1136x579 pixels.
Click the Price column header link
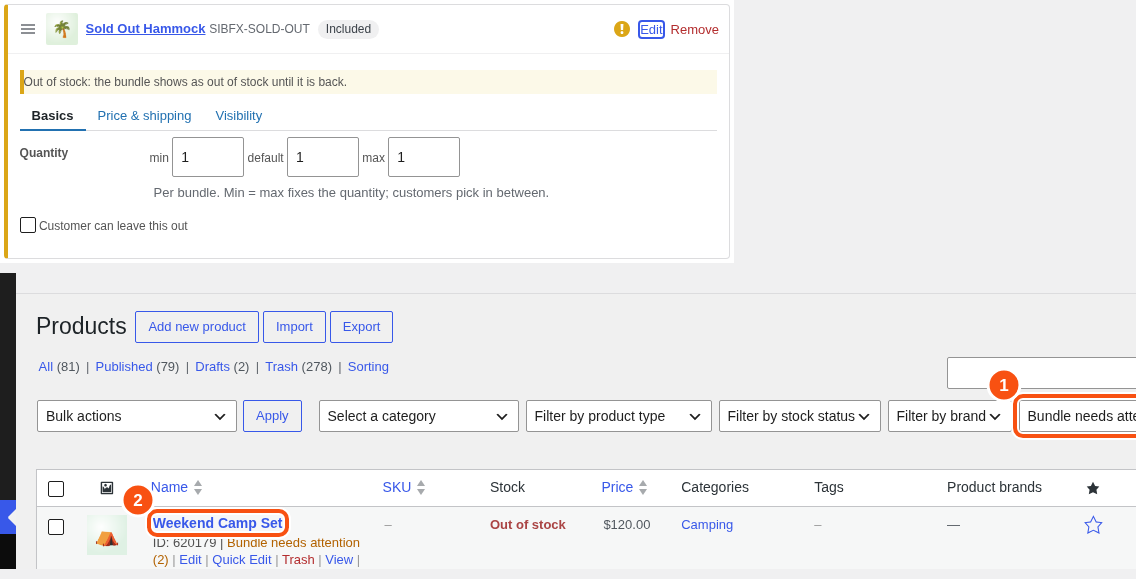pos(617,488)
